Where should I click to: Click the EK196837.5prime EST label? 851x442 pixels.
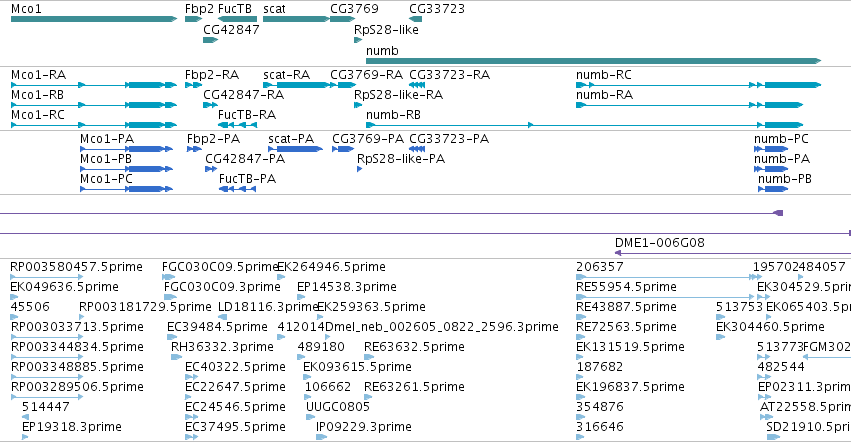631,387
